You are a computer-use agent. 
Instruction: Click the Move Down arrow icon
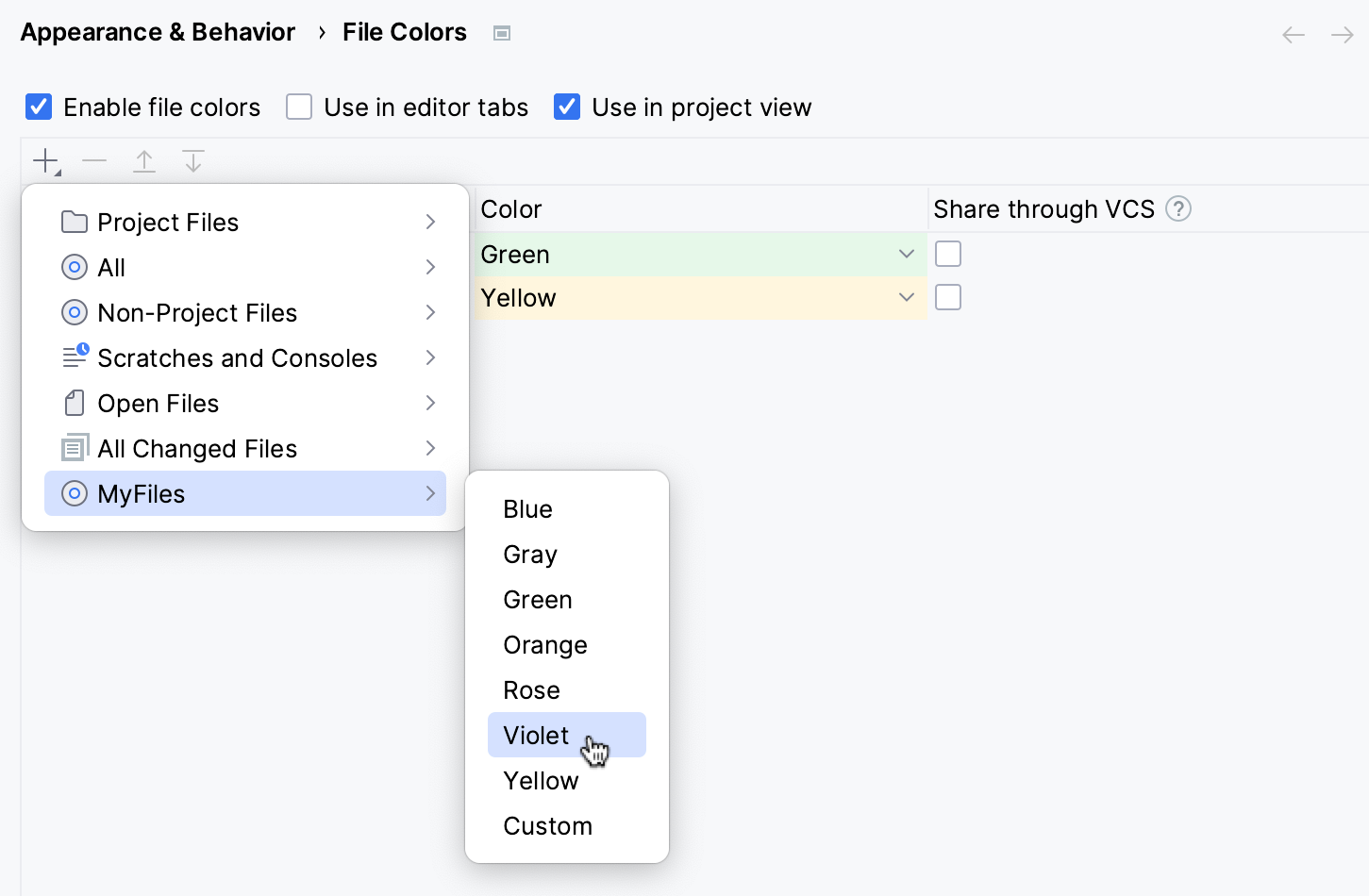click(192, 160)
